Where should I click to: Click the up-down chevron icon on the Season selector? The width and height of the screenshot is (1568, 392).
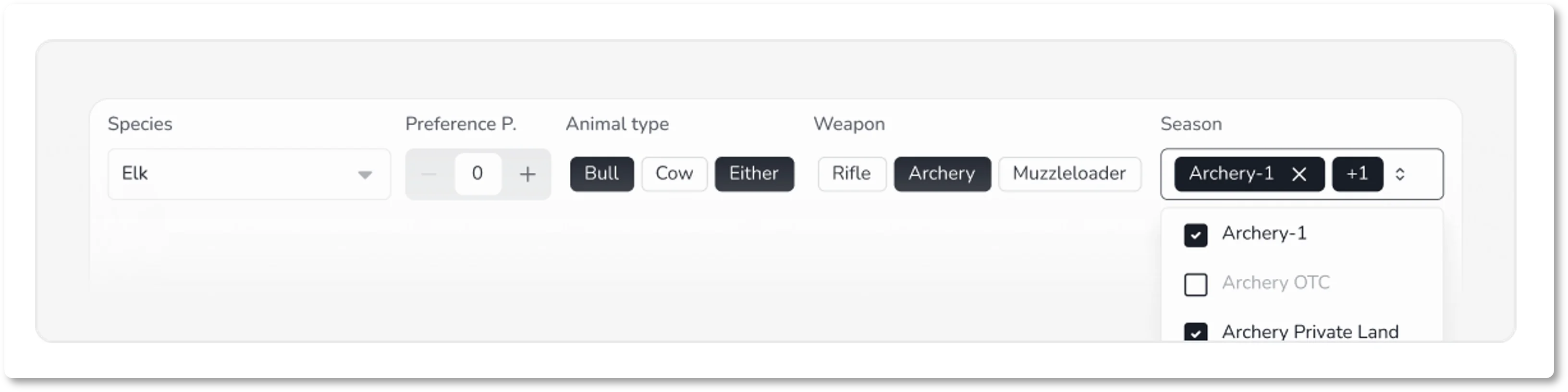[x=1401, y=175]
